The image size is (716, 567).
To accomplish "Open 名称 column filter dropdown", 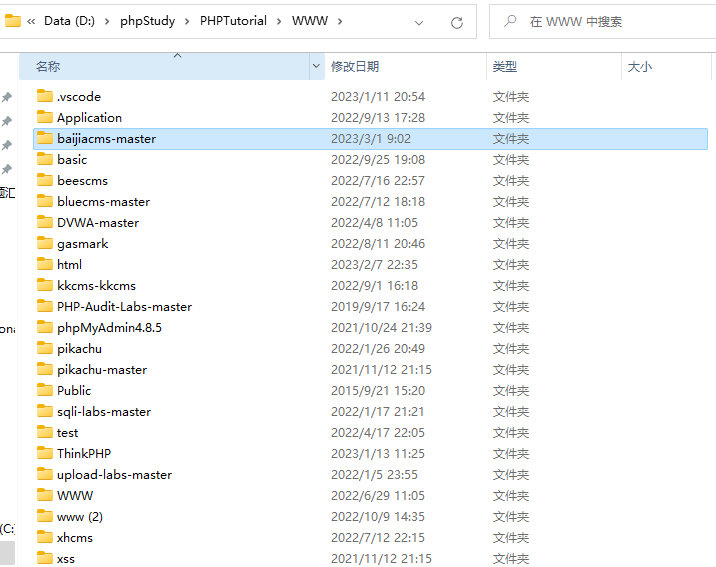I will (316, 67).
